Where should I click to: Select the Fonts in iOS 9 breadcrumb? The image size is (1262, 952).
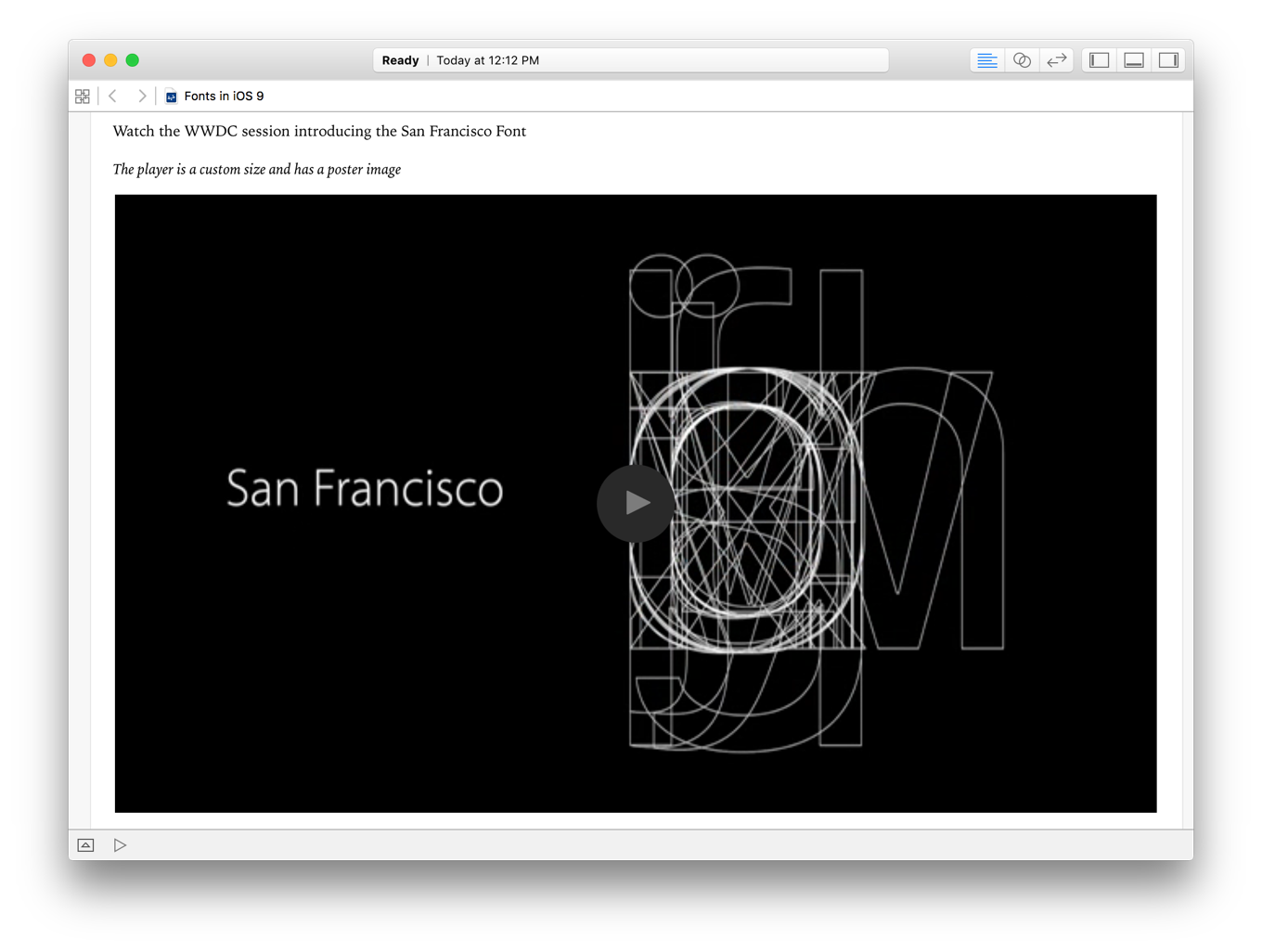pyautogui.click(x=224, y=96)
